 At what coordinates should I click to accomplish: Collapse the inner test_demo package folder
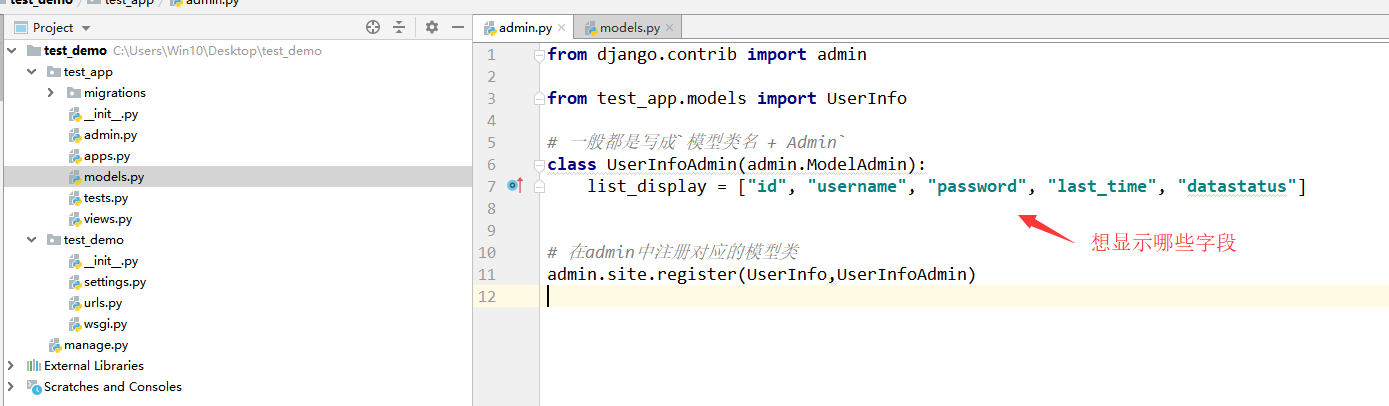(x=31, y=240)
